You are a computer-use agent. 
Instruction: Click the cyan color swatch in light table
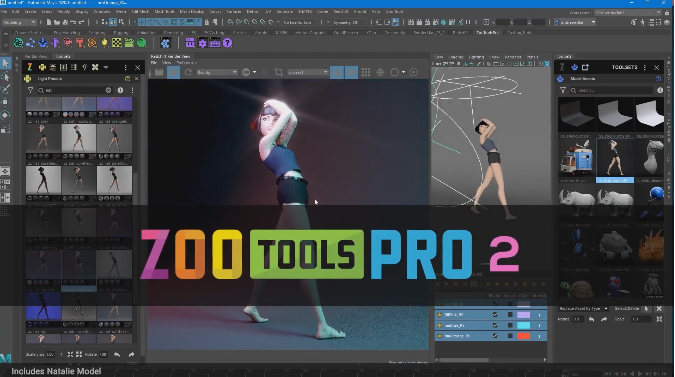pos(523,325)
